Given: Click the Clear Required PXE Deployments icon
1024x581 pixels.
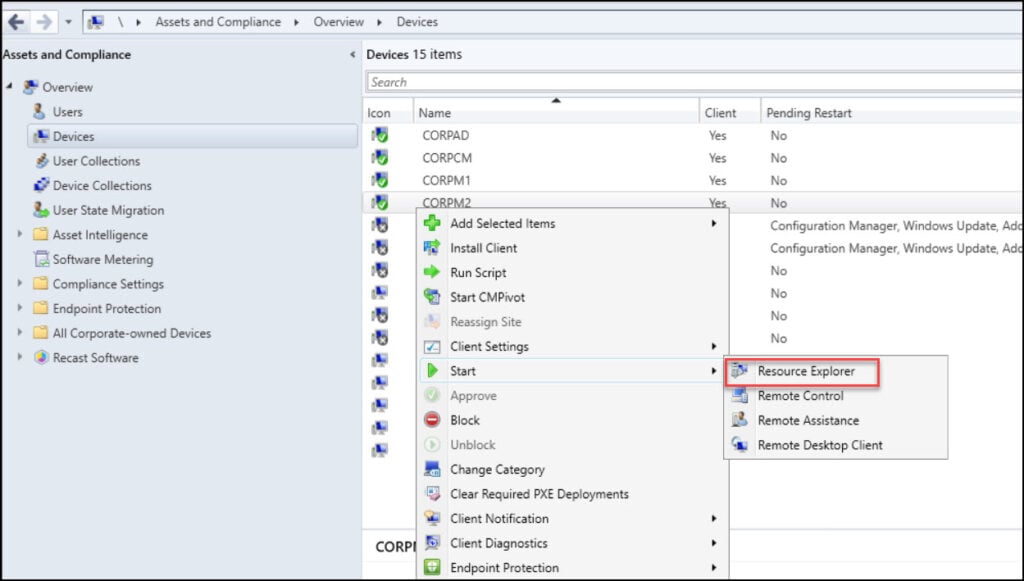Looking at the screenshot, I should pos(432,494).
